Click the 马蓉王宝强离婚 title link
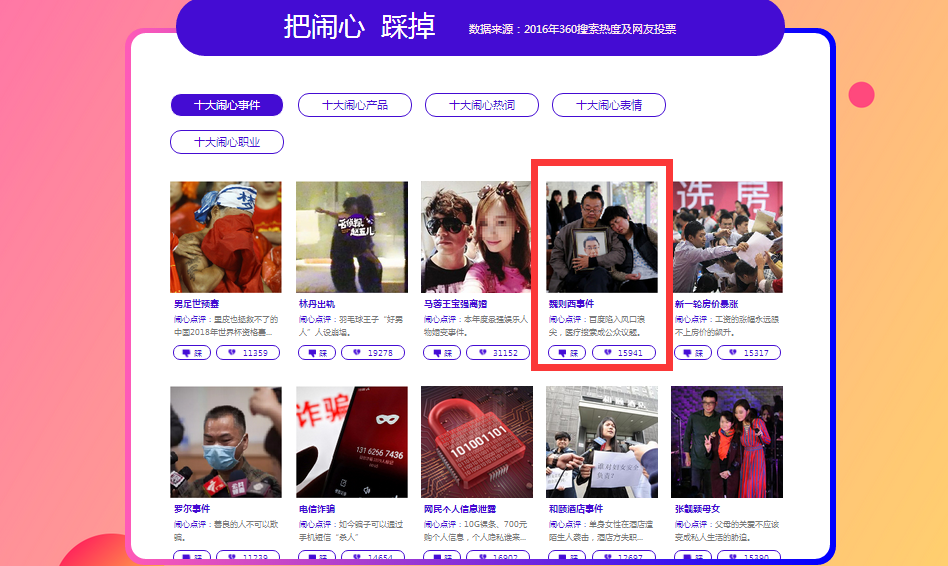 [x=455, y=304]
